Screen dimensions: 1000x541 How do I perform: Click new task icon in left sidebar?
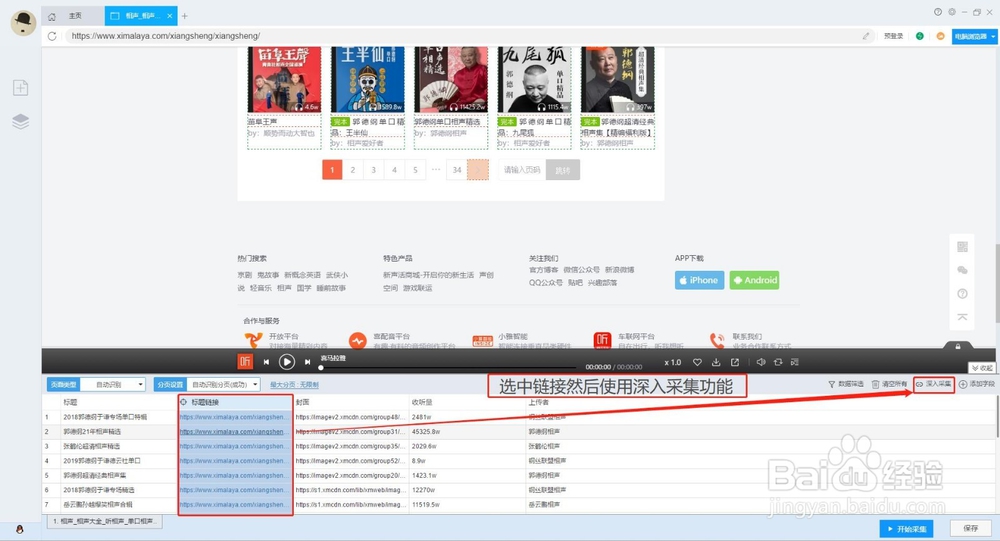[20, 87]
